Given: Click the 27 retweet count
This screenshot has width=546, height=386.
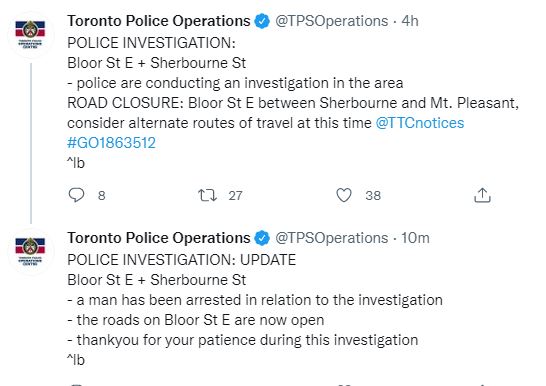Looking at the screenshot, I should pyautogui.click(x=235, y=196).
